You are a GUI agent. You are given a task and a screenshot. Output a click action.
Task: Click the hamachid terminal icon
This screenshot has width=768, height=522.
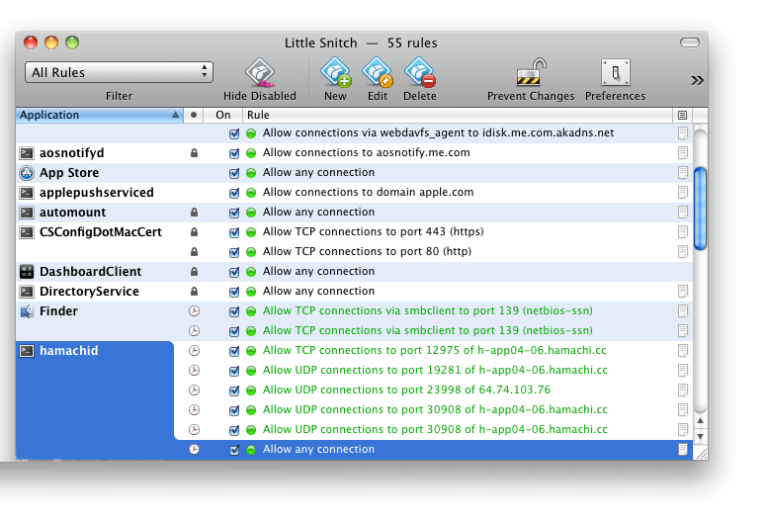coord(26,351)
